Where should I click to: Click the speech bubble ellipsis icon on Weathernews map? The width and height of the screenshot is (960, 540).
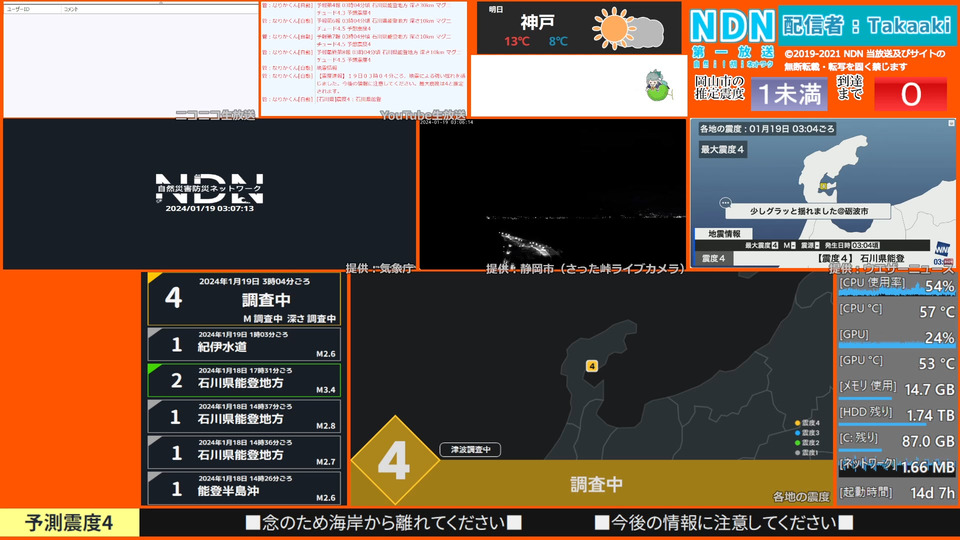(725, 202)
